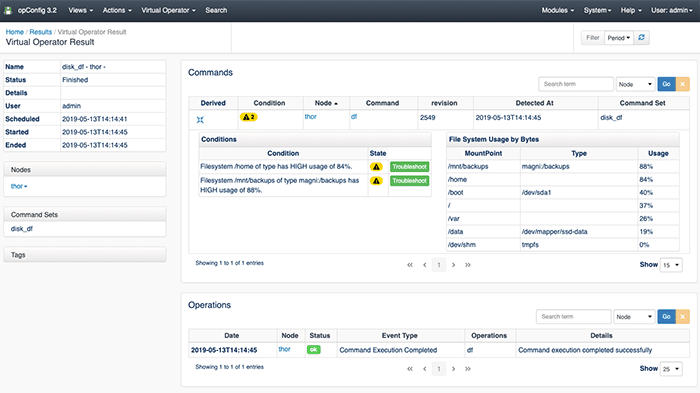Click the opConfig logo icon
This screenshot has height=393, width=700.
[8, 10]
